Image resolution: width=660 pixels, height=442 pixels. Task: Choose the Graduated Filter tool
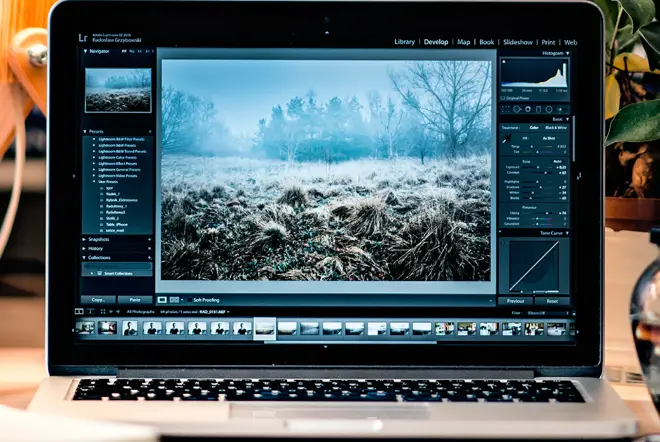coord(538,109)
